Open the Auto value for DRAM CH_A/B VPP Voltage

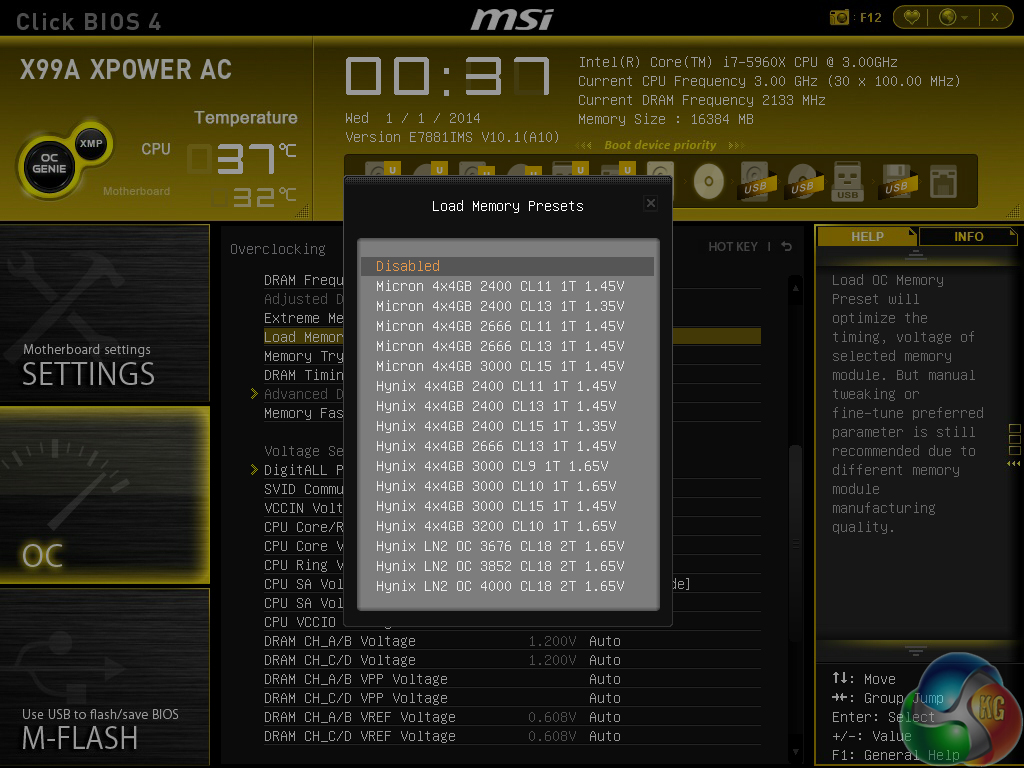[605, 679]
